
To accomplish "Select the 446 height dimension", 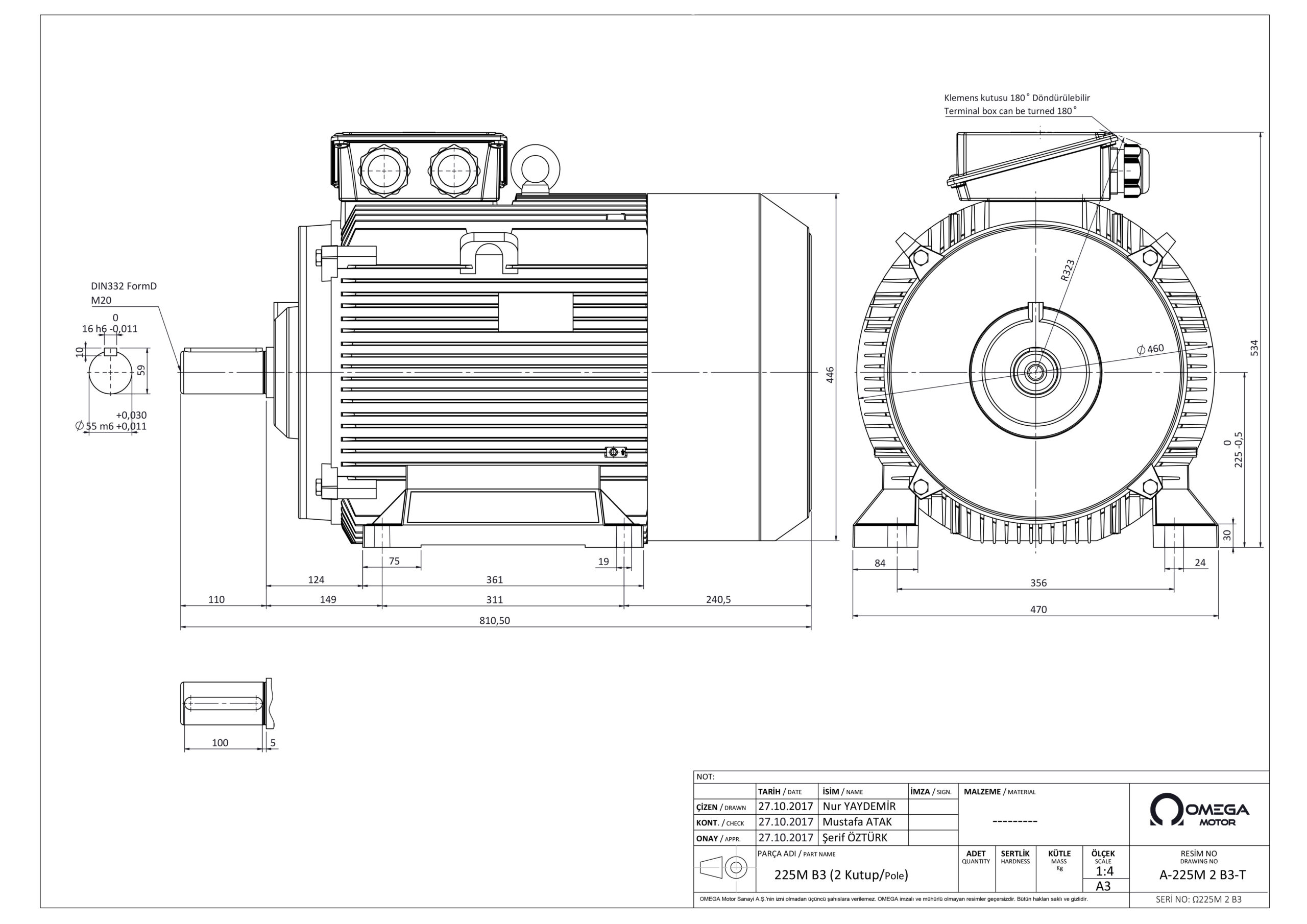I will [830, 374].
